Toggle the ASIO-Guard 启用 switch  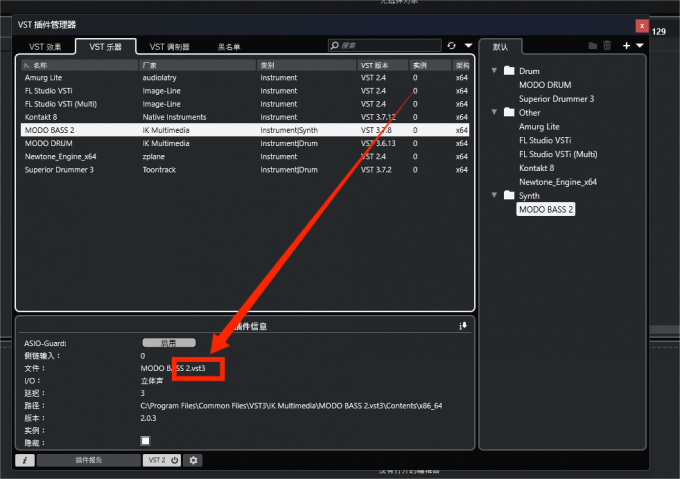point(169,343)
